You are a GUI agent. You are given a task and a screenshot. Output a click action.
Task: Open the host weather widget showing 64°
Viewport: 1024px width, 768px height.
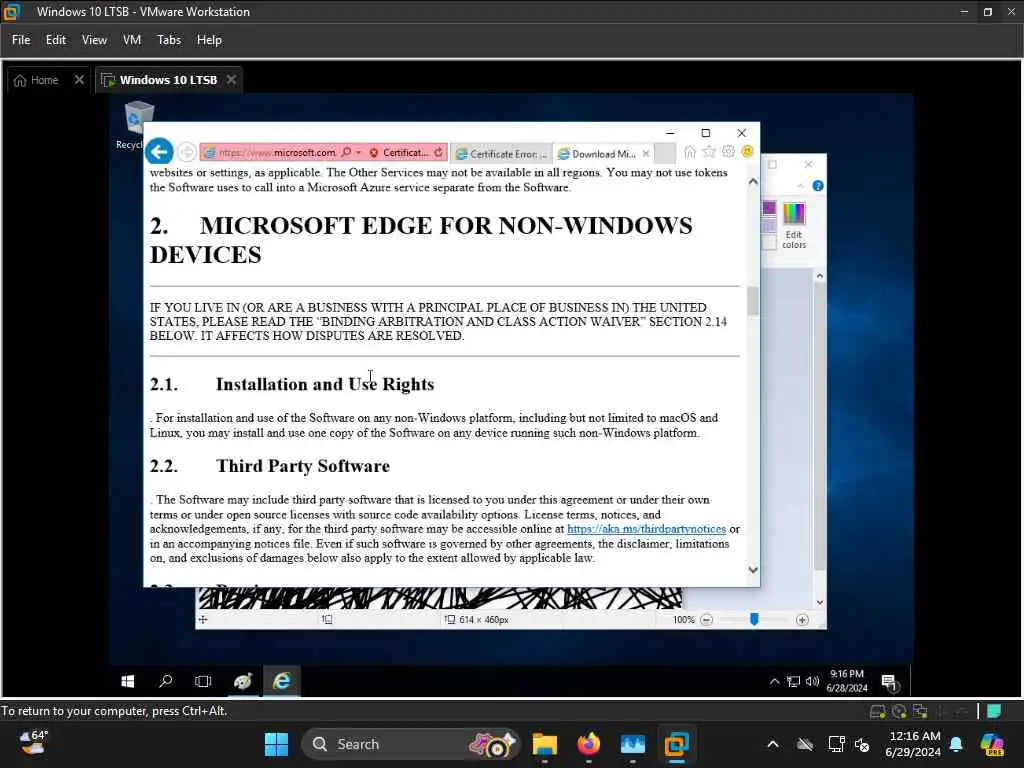(x=33, y=743)
